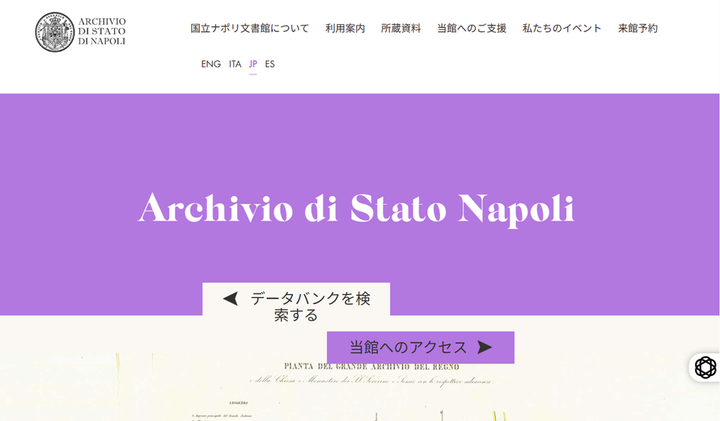
Task: Switch language to ITA
Action: tap(235, 64)
